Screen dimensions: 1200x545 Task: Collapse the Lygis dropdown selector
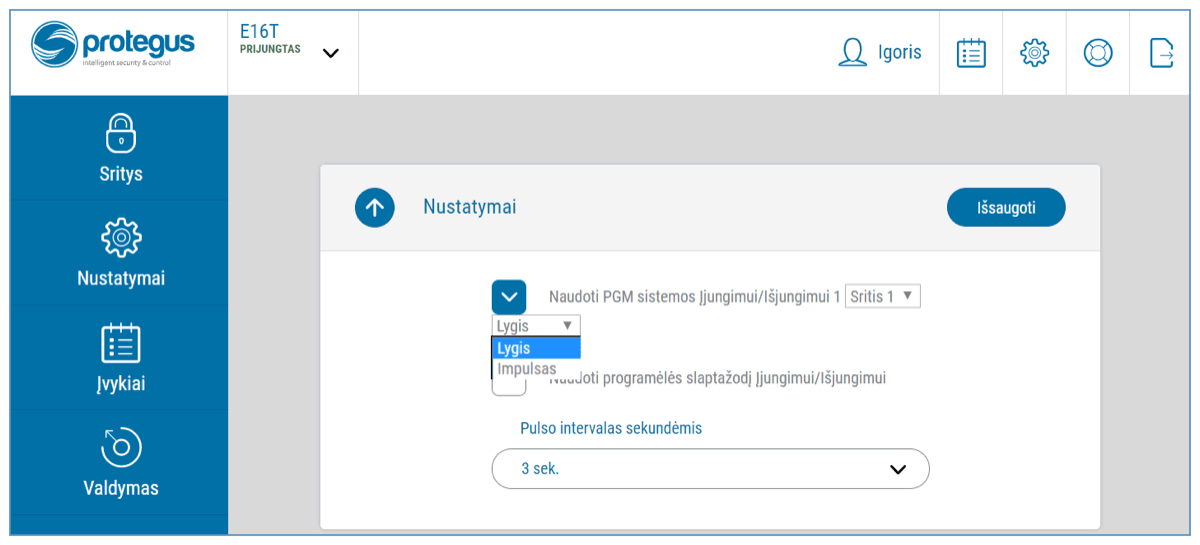pos(536,326)
